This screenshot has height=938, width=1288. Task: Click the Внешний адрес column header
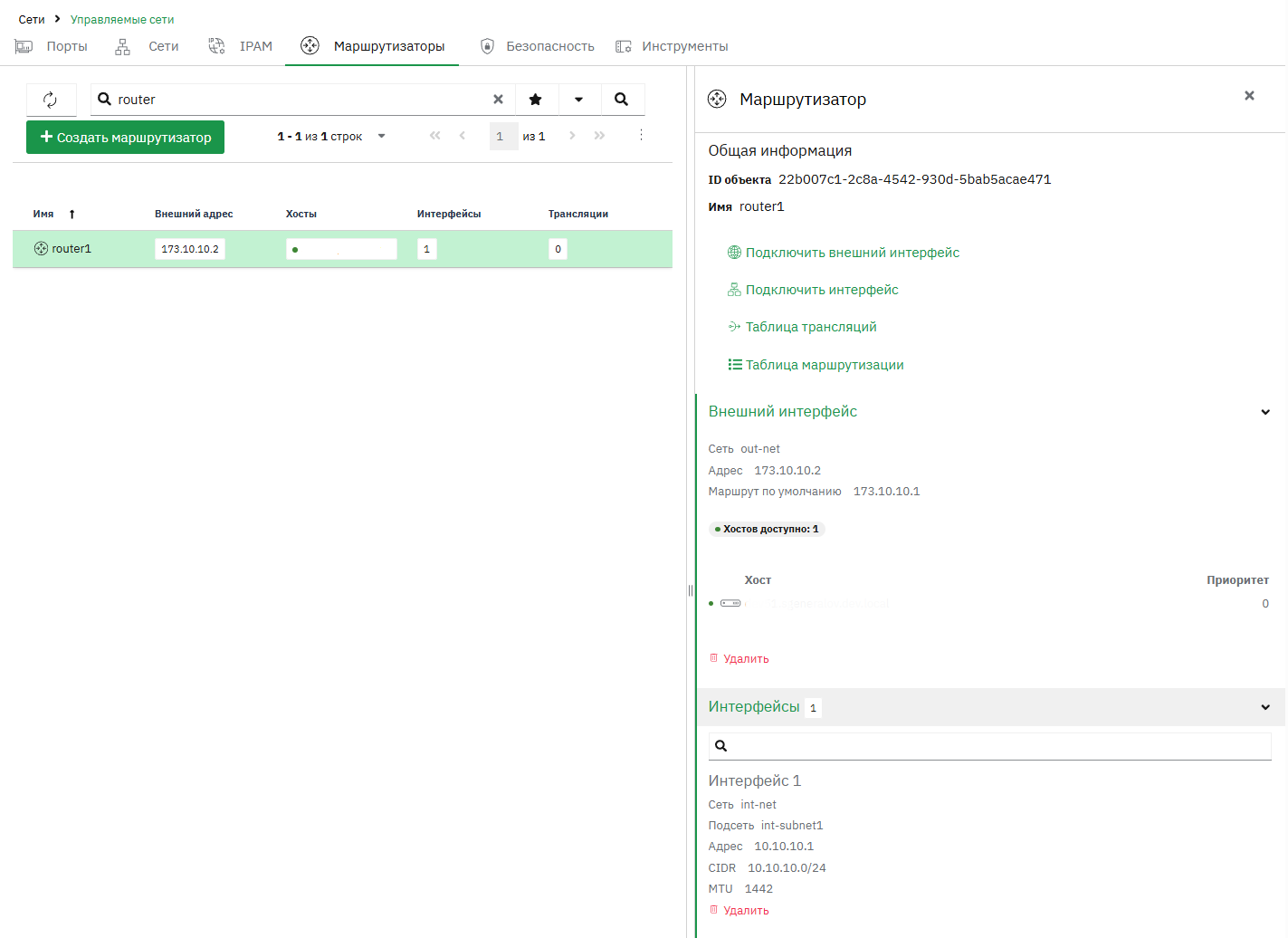click(194, 215)
